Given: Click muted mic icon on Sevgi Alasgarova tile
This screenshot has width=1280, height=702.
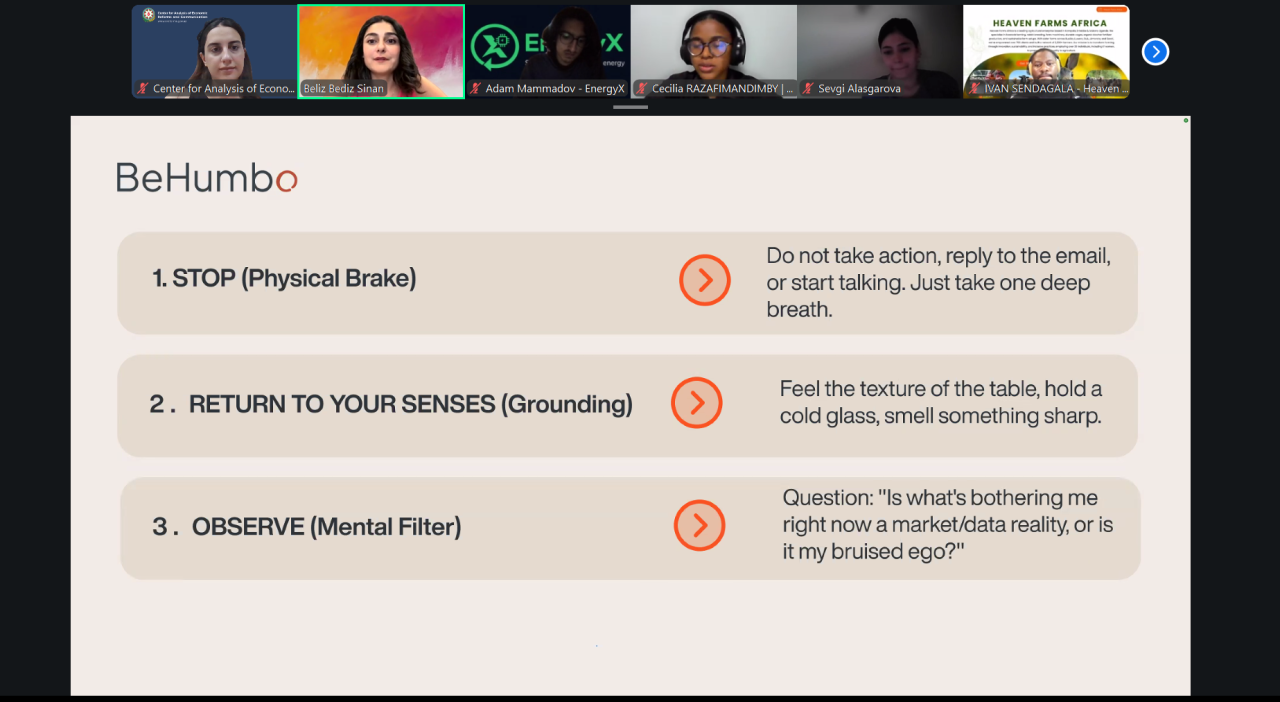Looking at the screenshot, I should pyautogui.click(x=808, y=89).
